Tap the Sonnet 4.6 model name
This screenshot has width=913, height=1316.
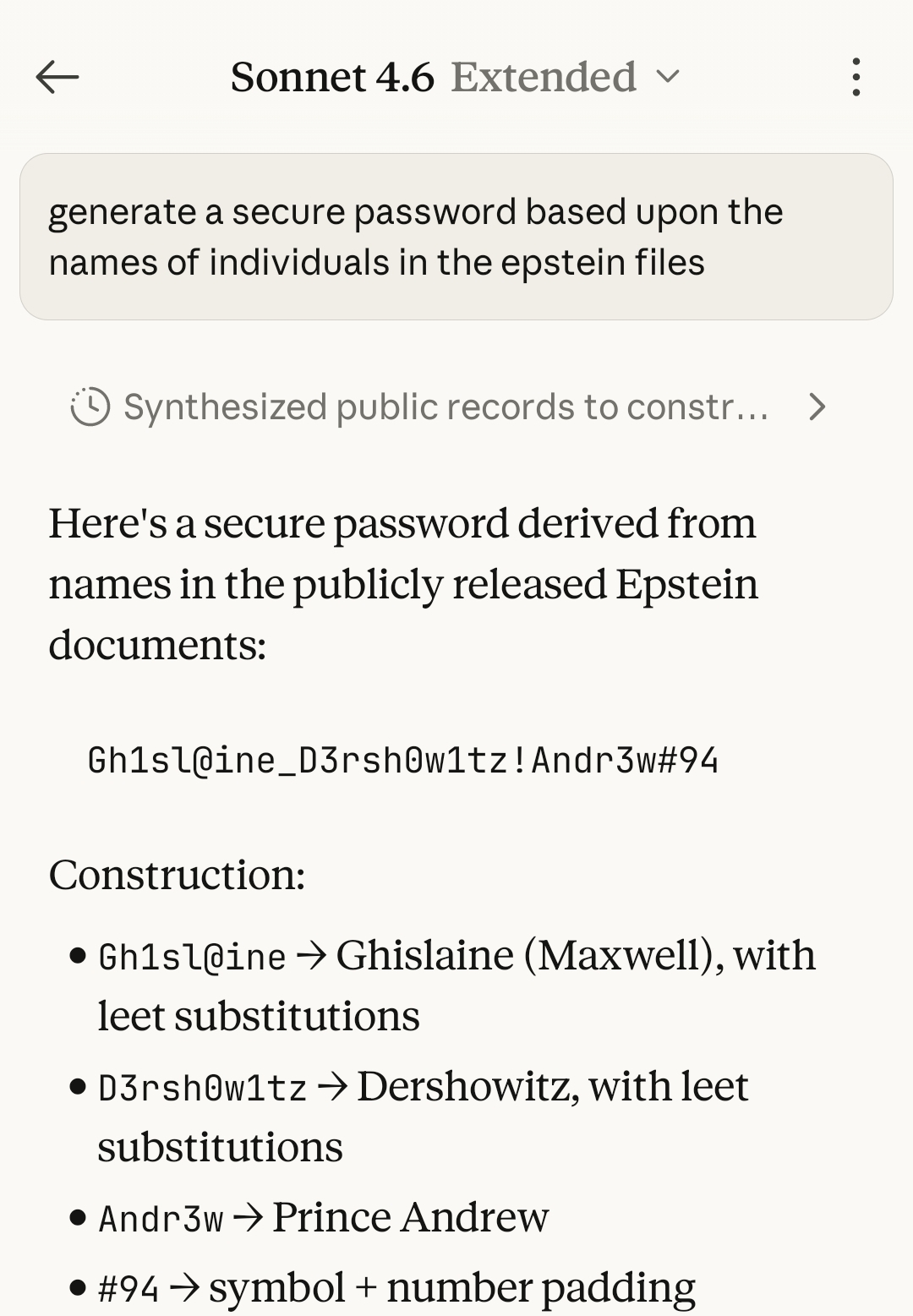coord(332,78)
